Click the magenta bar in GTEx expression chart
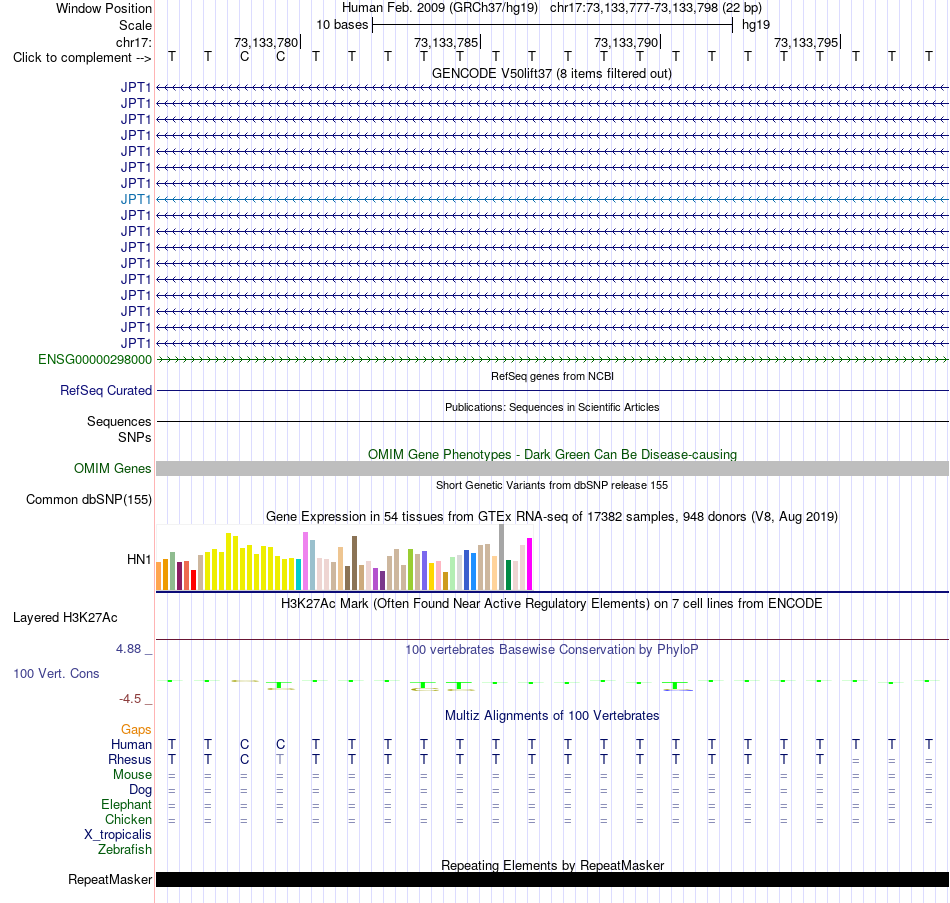Viewport: 950px width, 903px height. click(530, 564)
